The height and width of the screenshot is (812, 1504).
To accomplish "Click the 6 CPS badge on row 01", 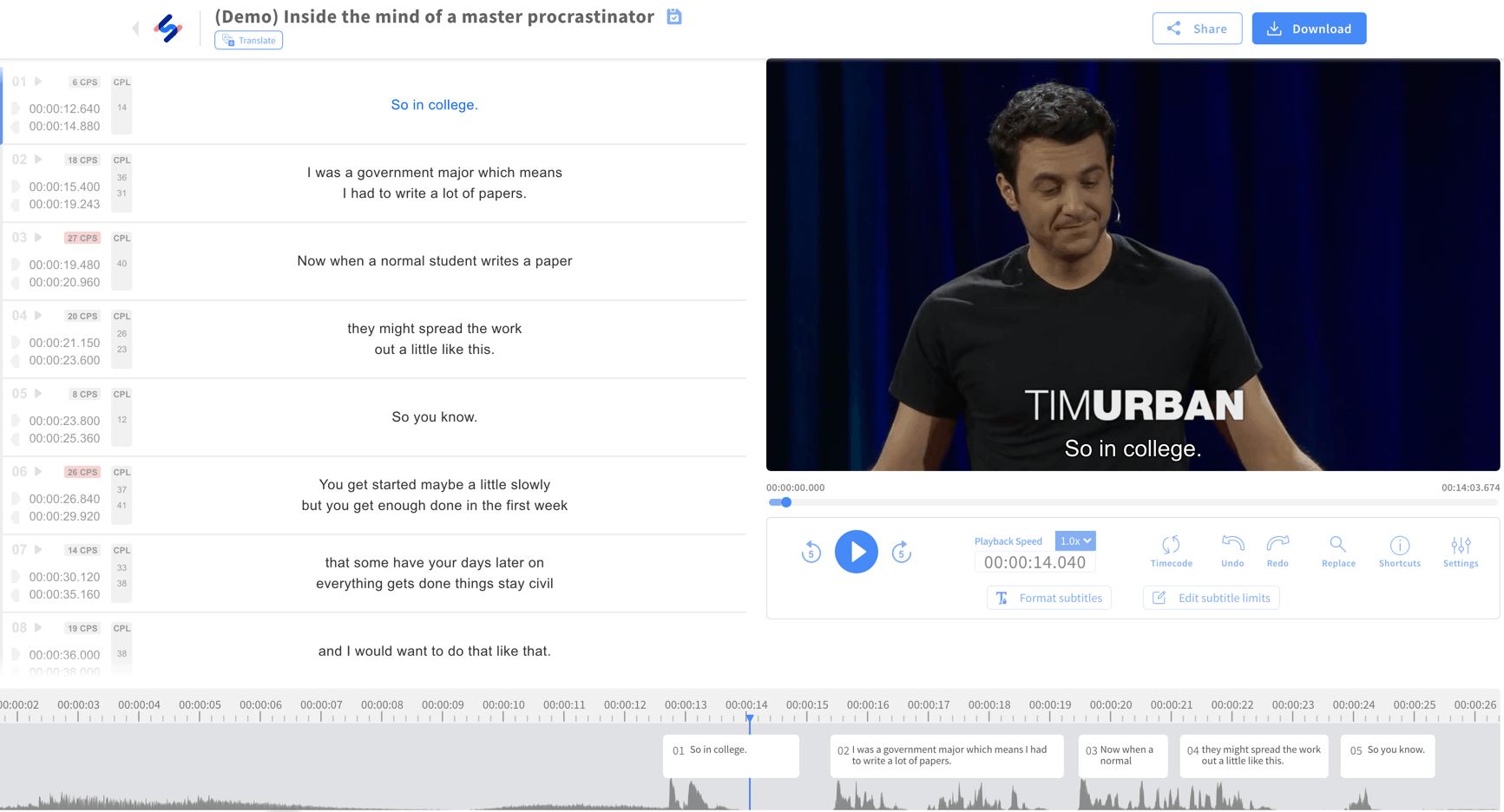I will tap(85, 82).
